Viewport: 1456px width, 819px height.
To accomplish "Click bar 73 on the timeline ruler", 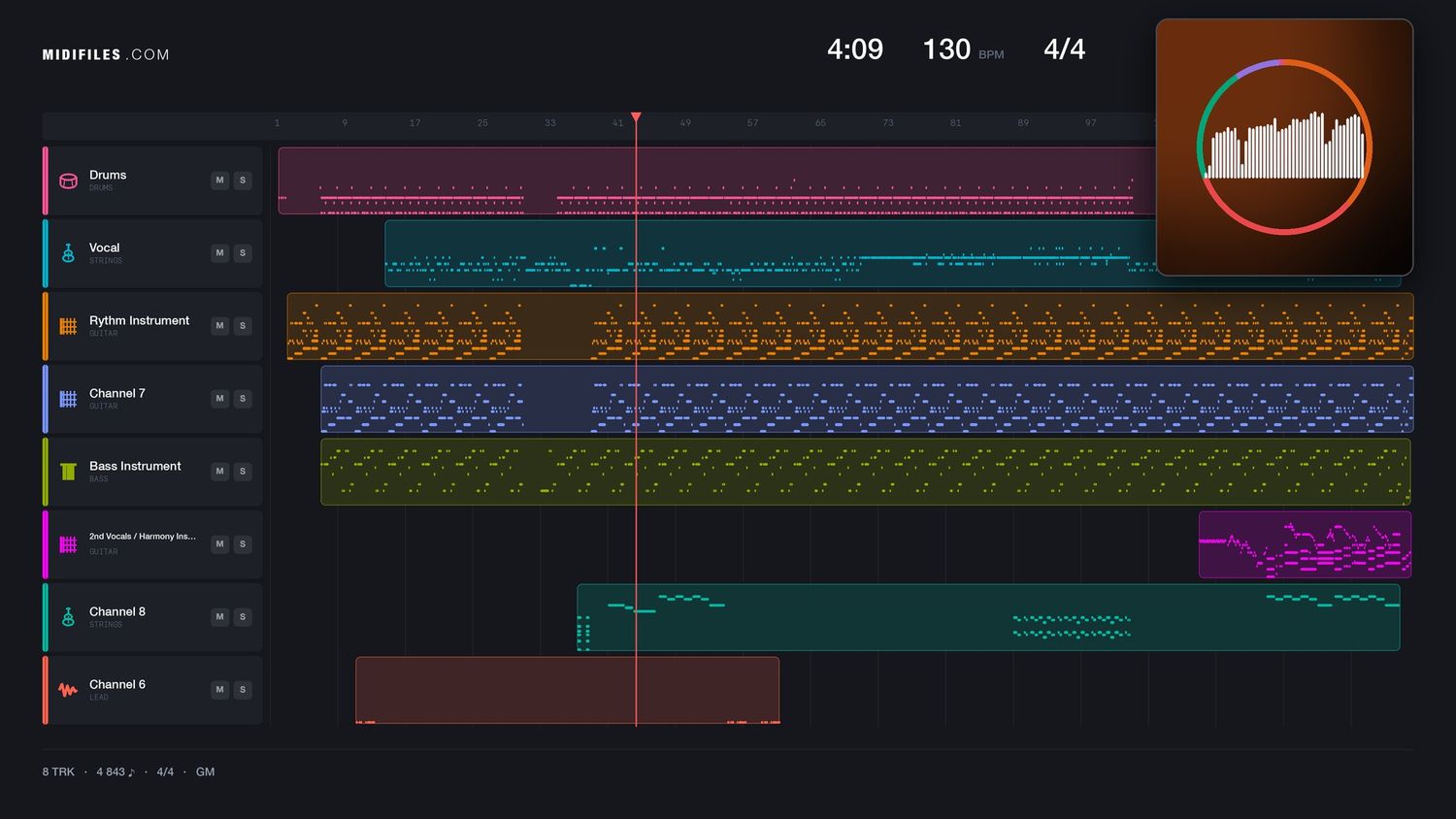I will pyautogui.click(x=888, y=123).
